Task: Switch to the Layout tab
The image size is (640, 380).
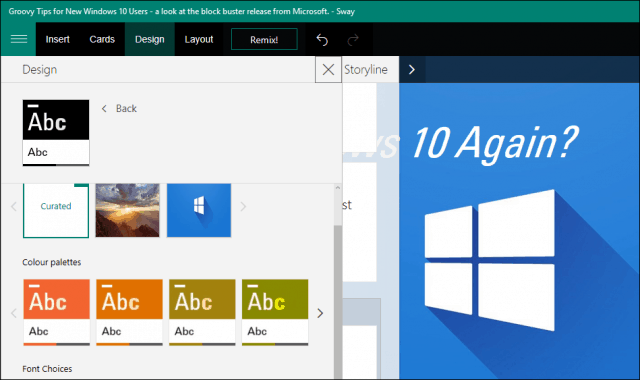Action: (199, 39)
